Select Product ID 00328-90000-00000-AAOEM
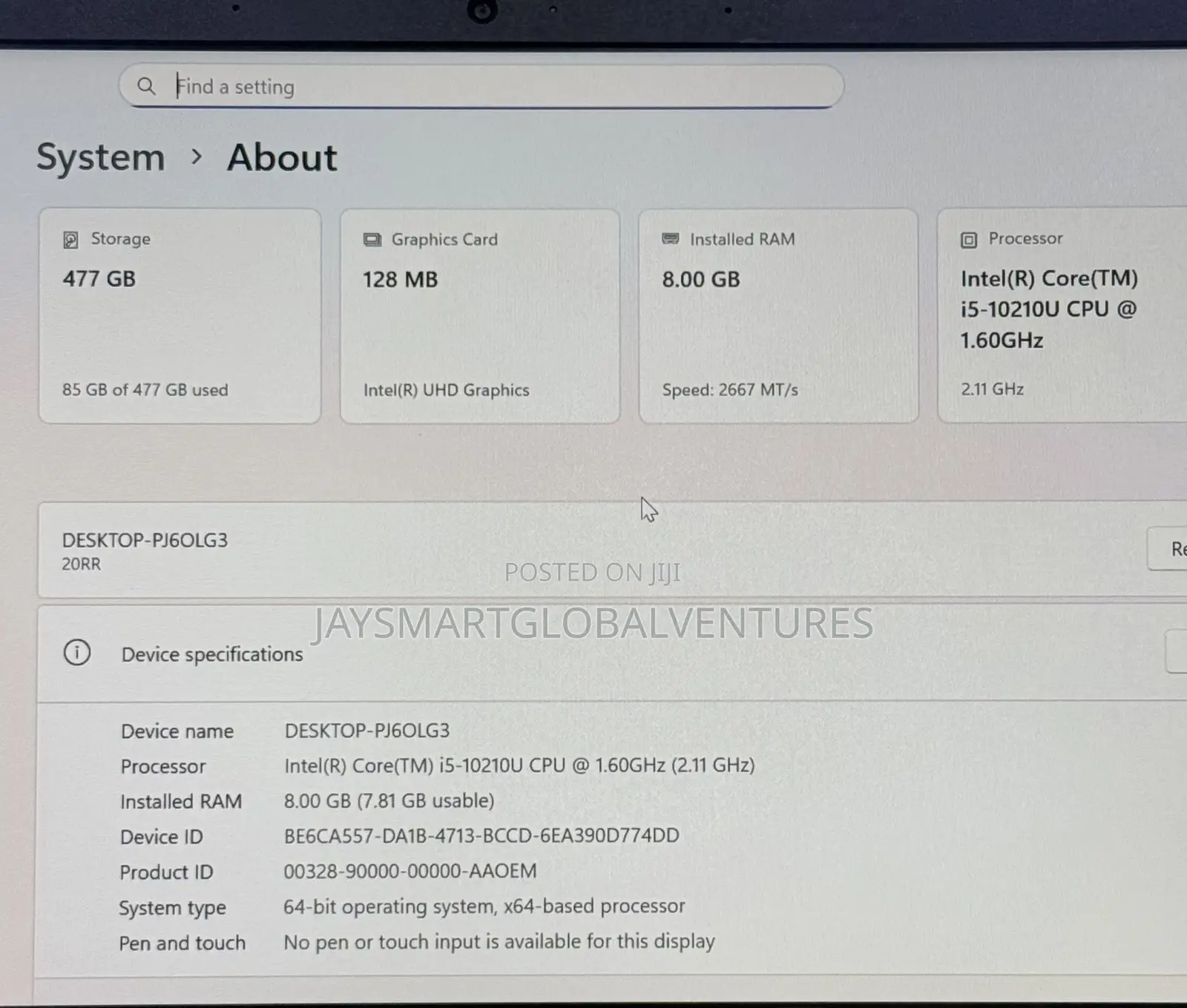This screenshot has height=1008, width=1187. [x=410, y=872]
